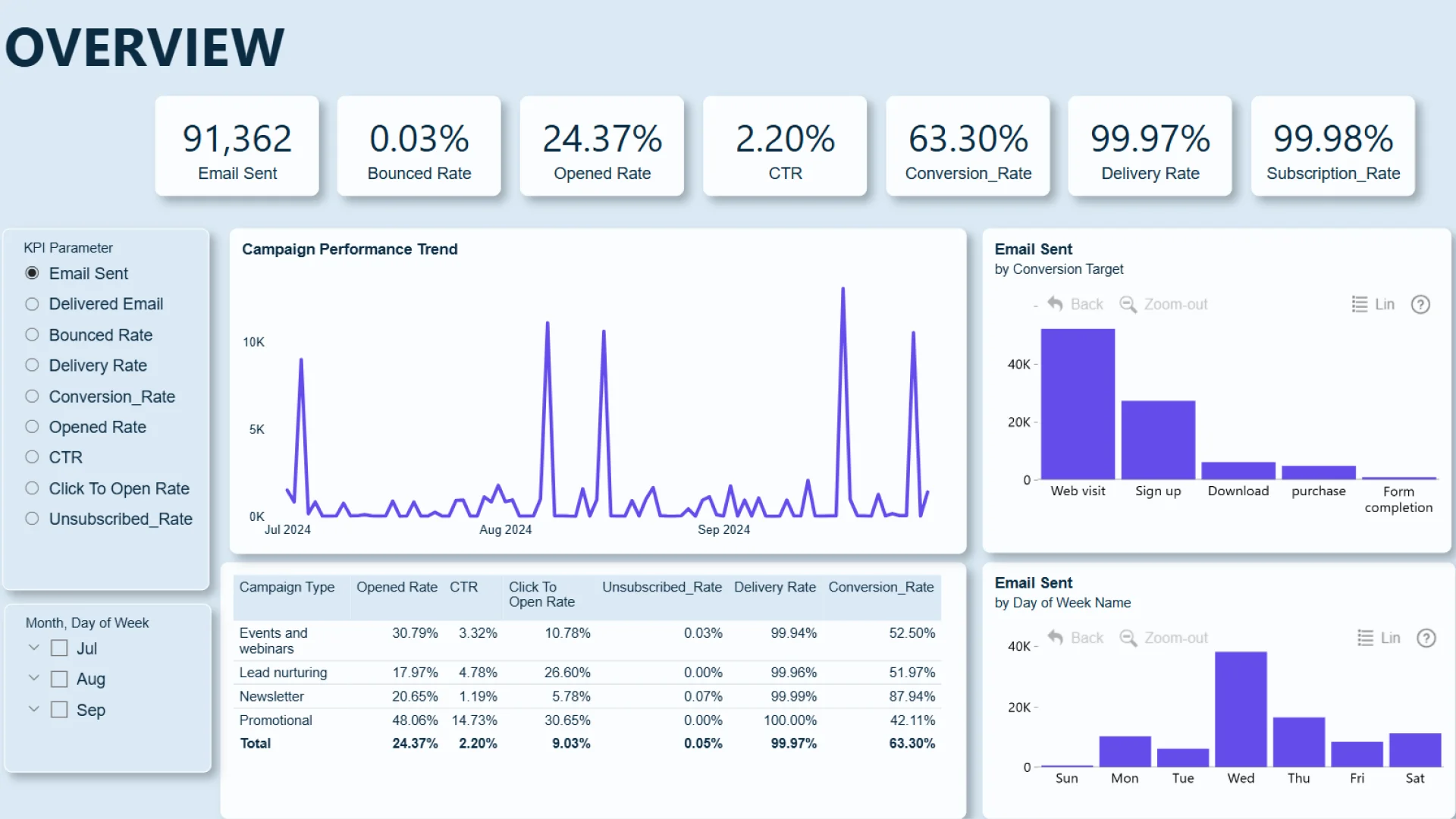This screenshot has width=1456, height=819.
Task: Choose Delivery Rate KPI radio button
Action: [32, 366]
